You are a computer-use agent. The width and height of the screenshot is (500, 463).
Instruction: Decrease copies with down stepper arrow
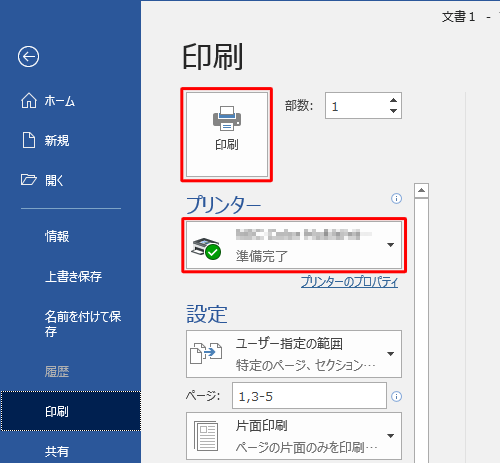click(394, 111)
